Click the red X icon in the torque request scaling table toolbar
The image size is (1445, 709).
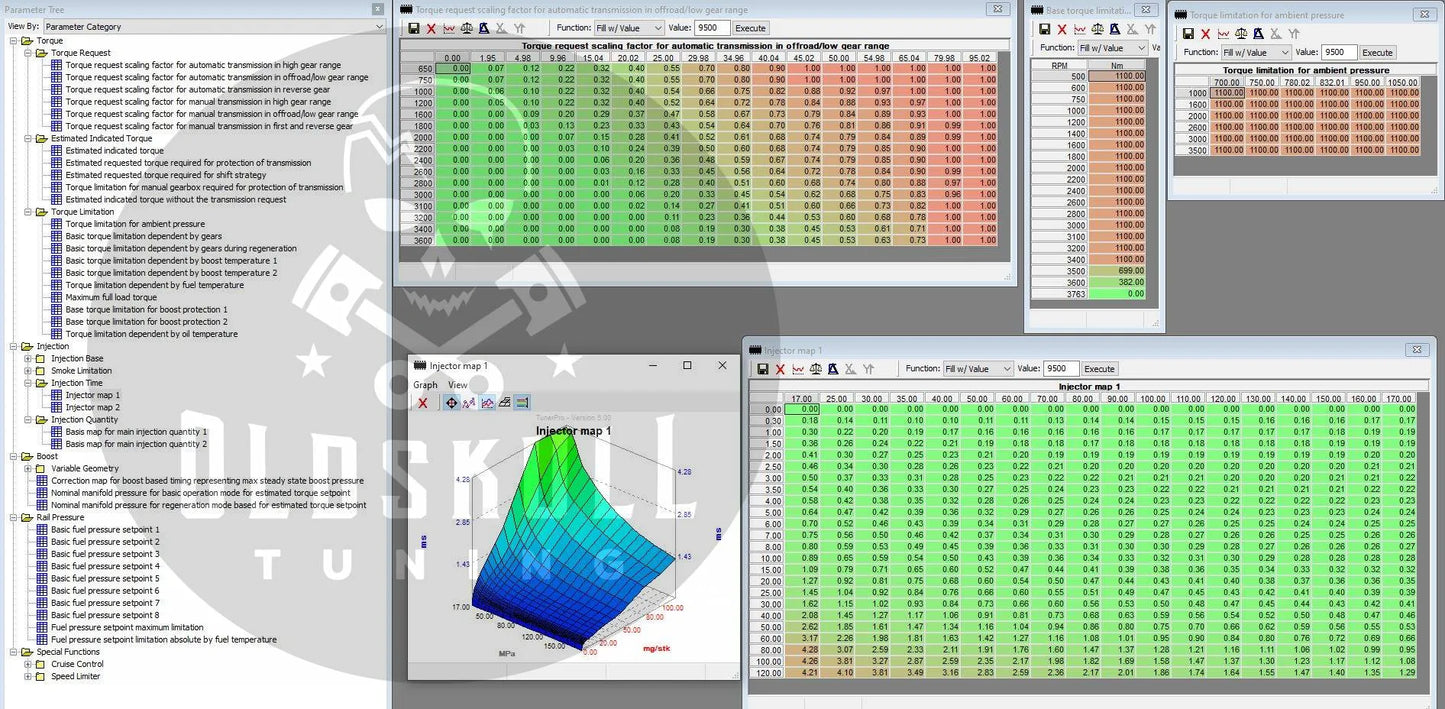tap(431, 28)
